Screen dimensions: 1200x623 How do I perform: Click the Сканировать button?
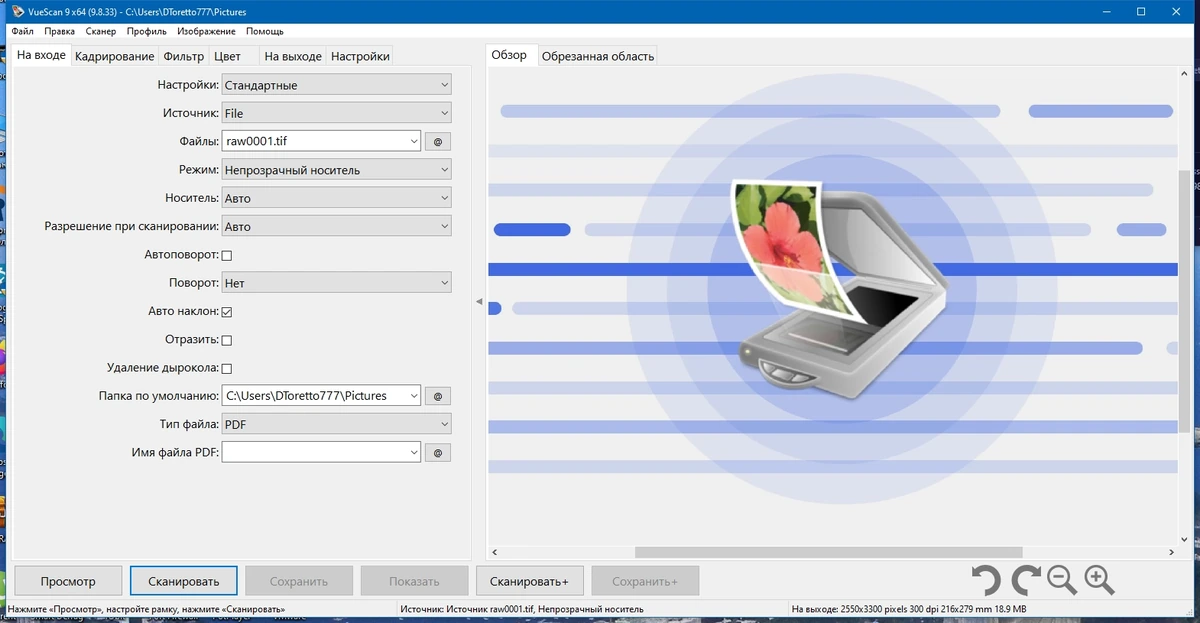coord(184,581)
